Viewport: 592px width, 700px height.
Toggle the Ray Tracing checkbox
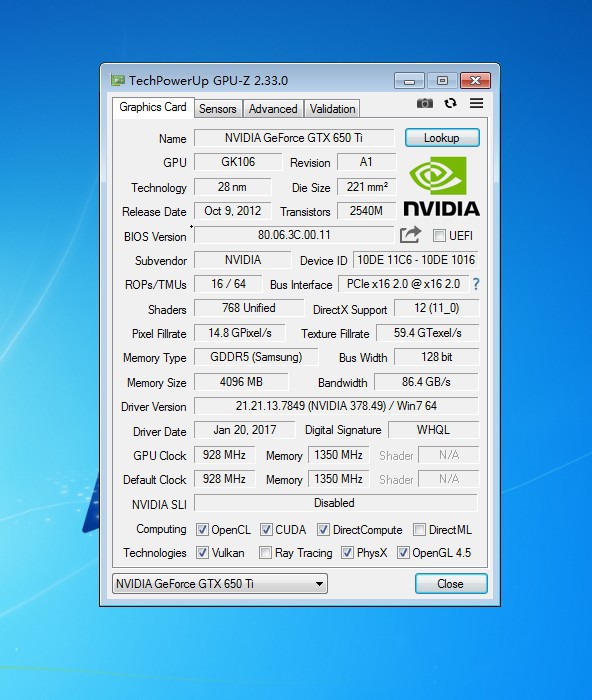tap(265, 553)
